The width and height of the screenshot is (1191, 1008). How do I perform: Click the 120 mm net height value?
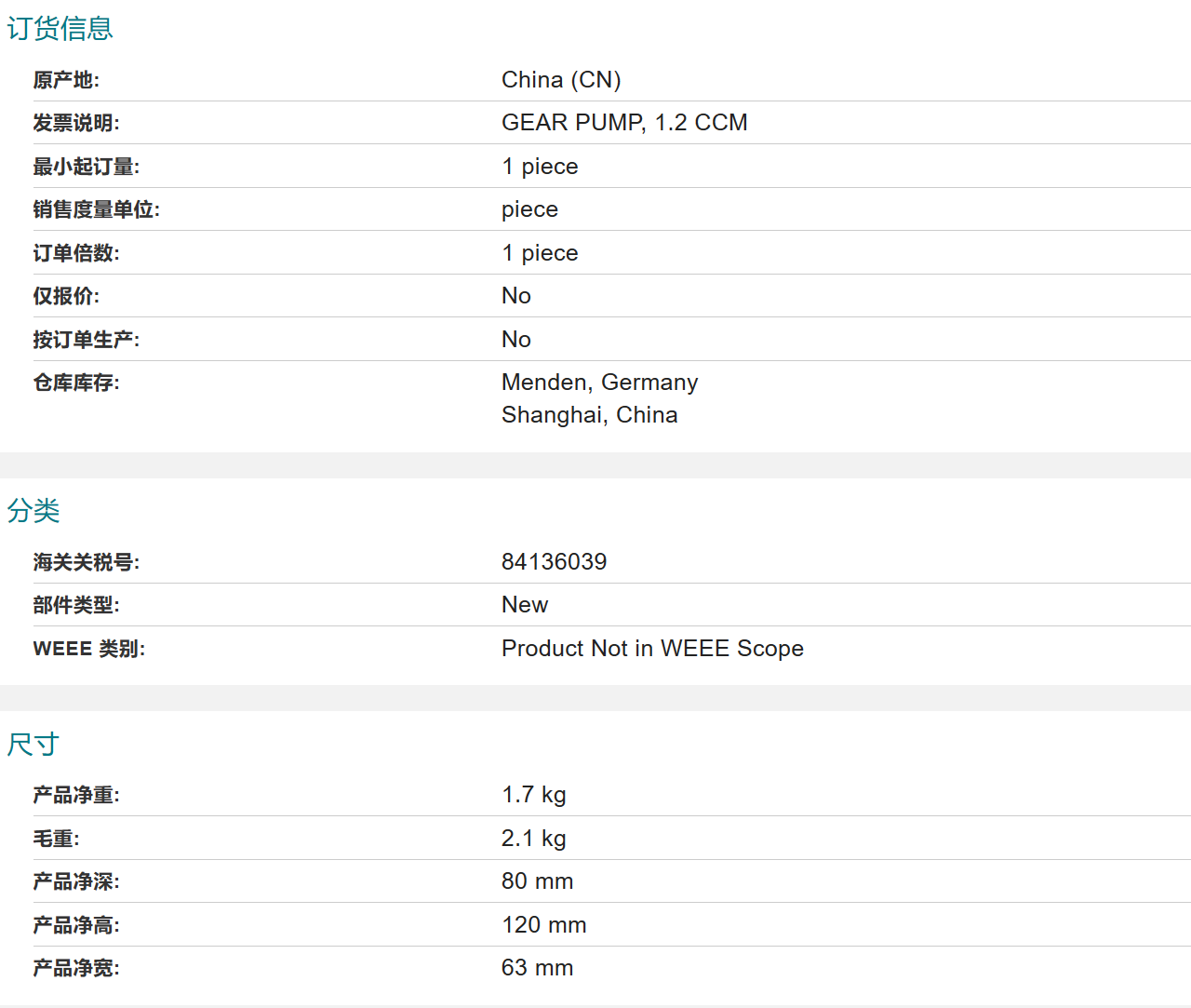(x=543, y=925)
